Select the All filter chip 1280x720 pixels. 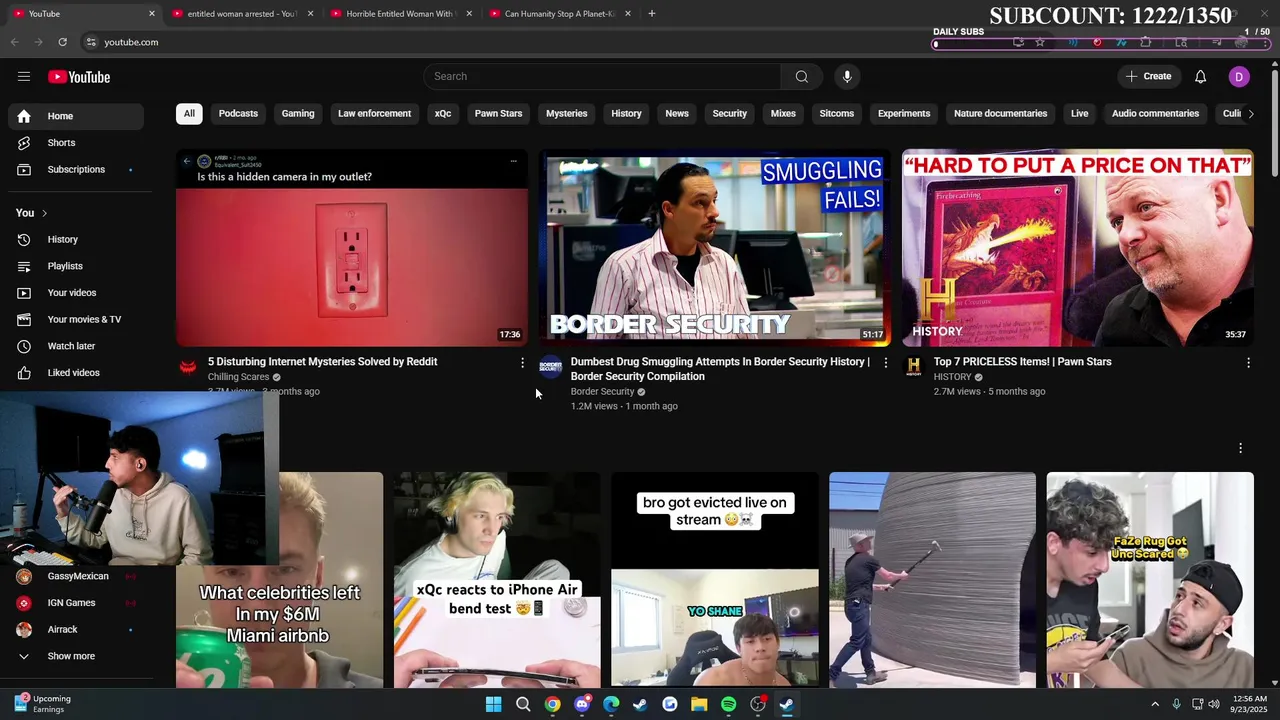189,114
